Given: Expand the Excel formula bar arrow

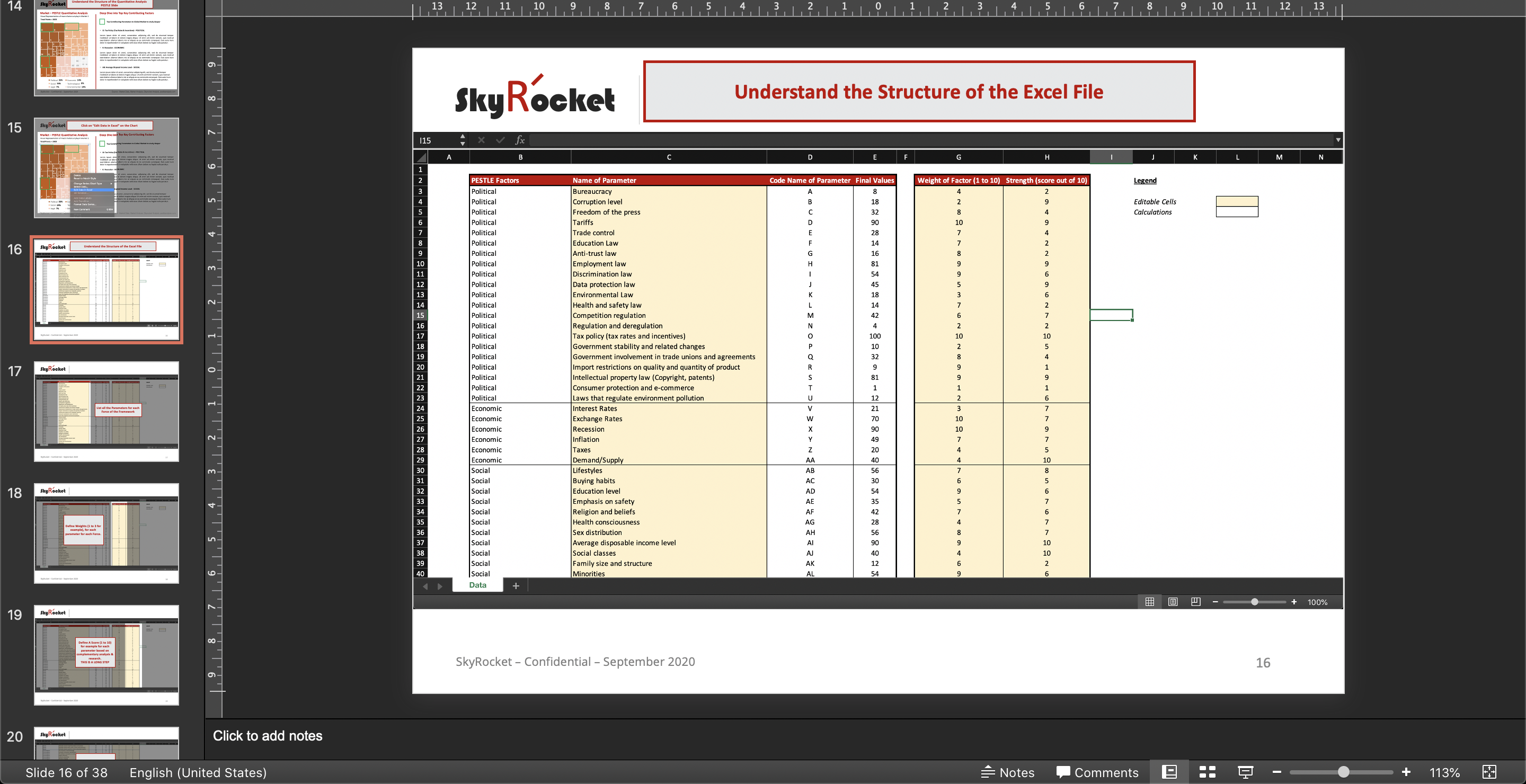Looking at the screenshot, I should 1337,140.
